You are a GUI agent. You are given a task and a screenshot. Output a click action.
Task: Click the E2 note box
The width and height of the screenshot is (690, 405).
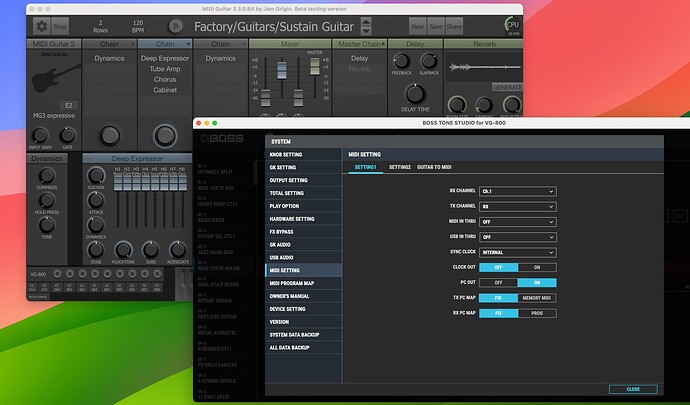pyautogui.click(x=69, y=106)
